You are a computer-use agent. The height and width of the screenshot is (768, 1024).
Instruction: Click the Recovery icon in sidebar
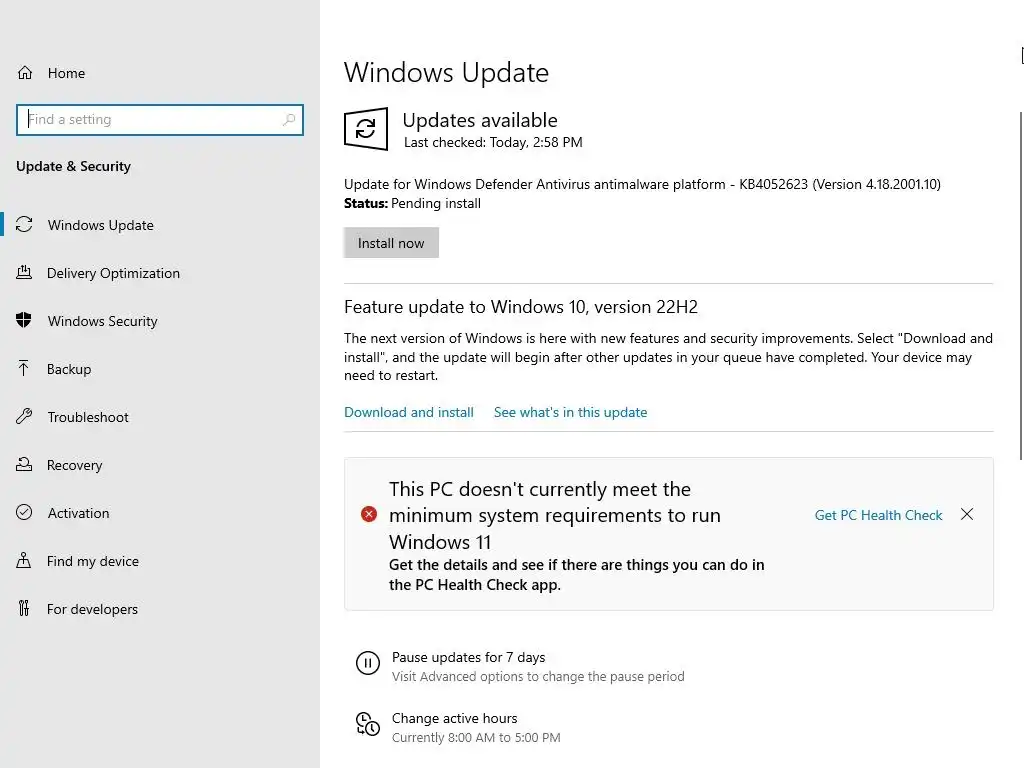[x=25, y=465]
